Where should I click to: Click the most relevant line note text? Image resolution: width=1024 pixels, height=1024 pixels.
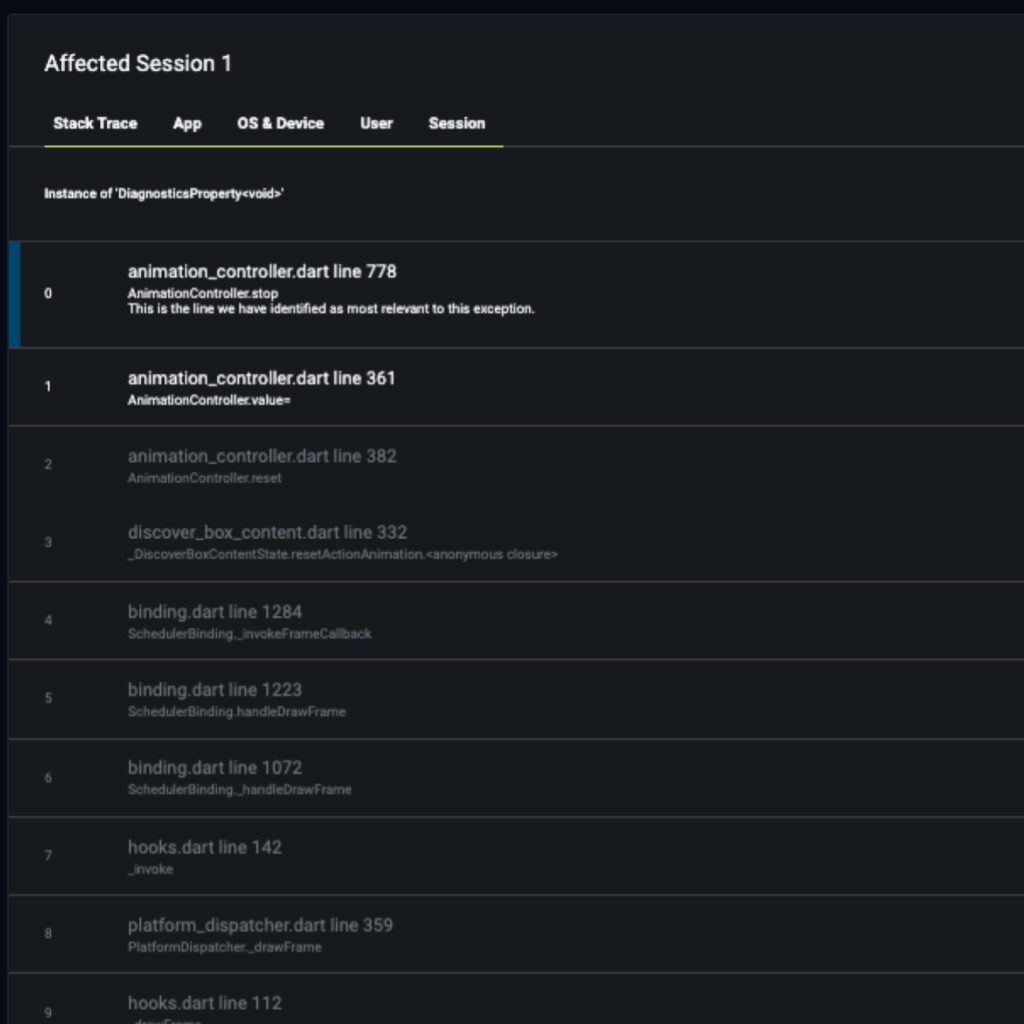click(332, 309)
